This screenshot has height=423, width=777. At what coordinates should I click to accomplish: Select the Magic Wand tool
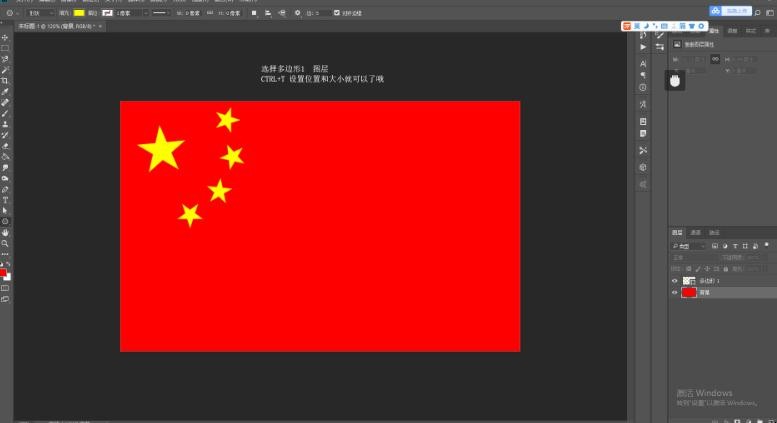5,70
